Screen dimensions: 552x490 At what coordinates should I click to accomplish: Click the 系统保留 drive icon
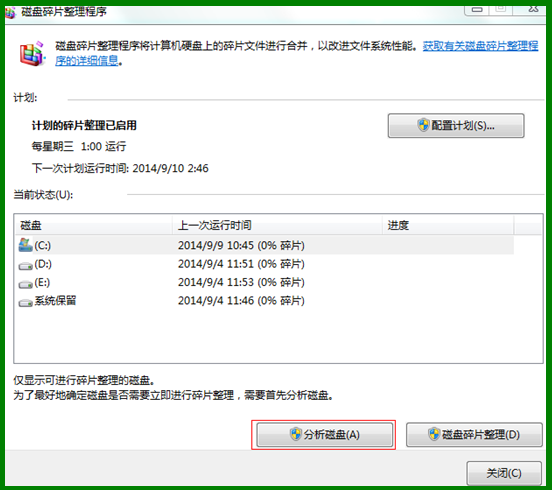point(25,302)
